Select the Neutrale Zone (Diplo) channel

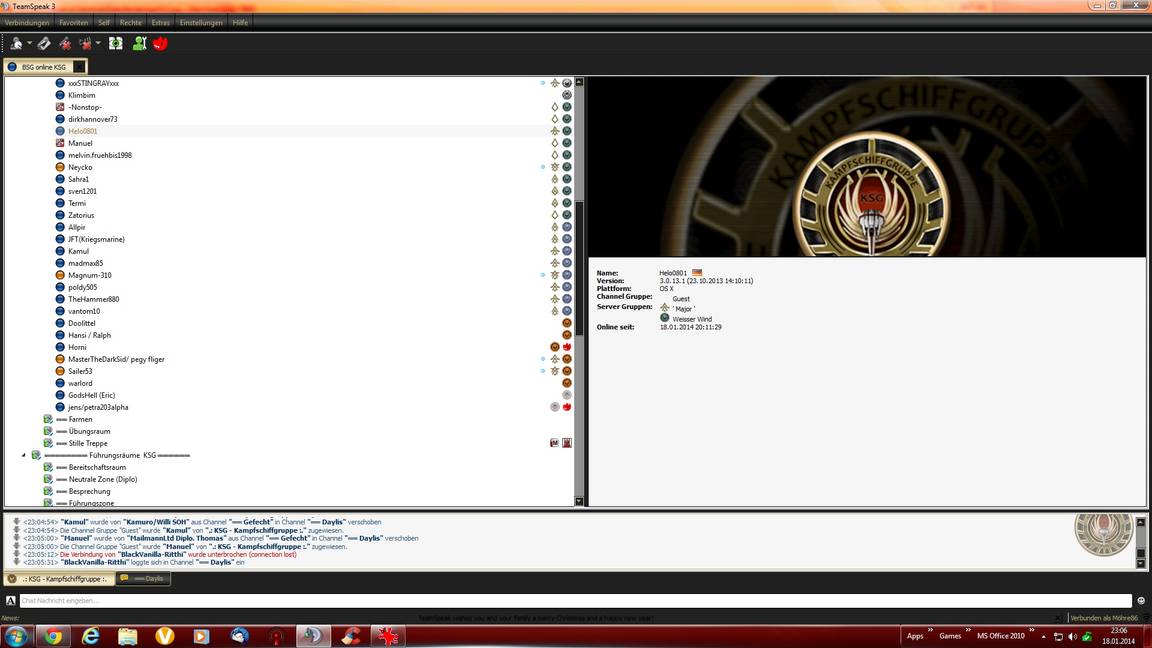103,480
